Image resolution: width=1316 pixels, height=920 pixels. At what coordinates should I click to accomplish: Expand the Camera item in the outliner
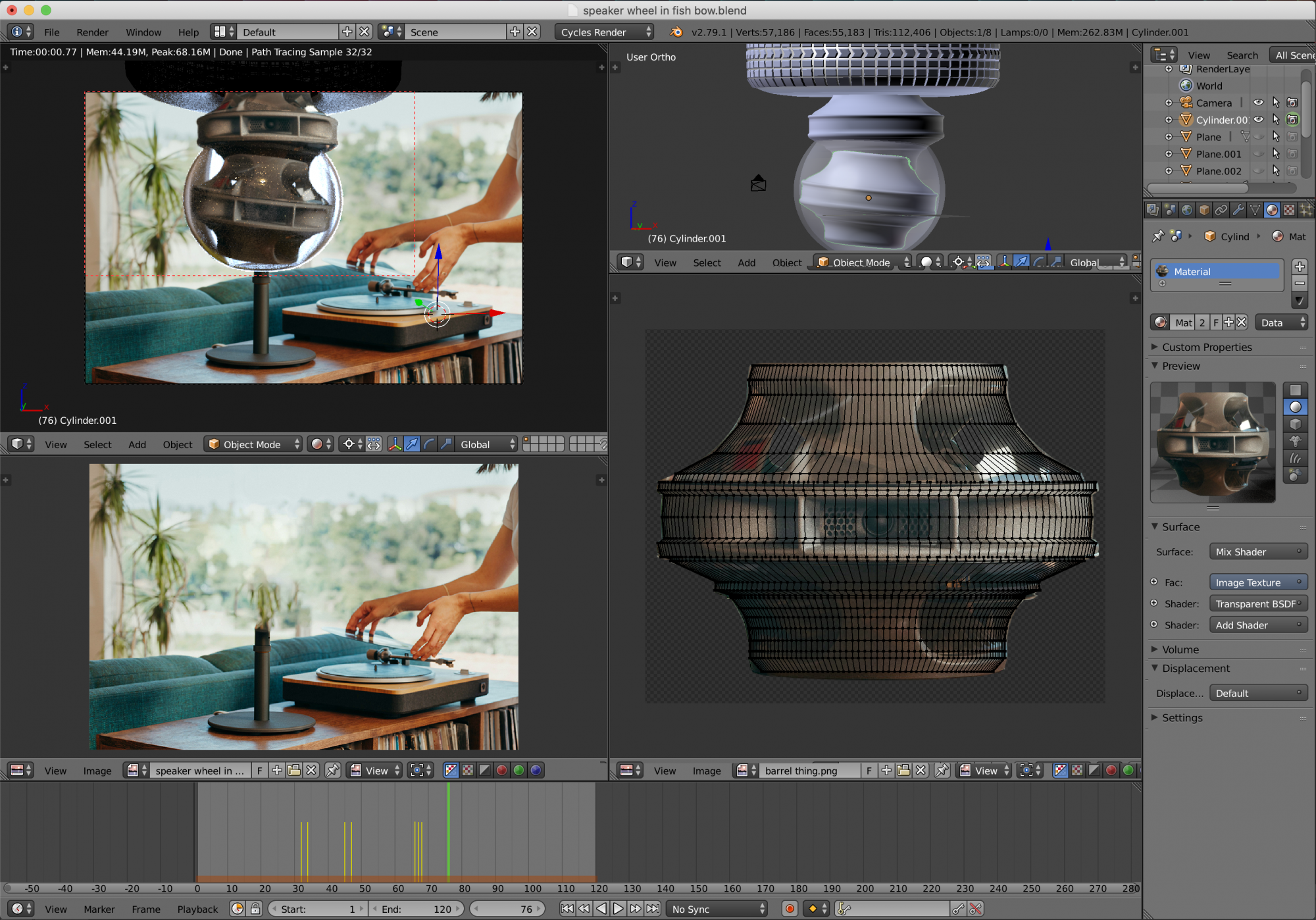pyautogui.click(x=1169, y=103)
